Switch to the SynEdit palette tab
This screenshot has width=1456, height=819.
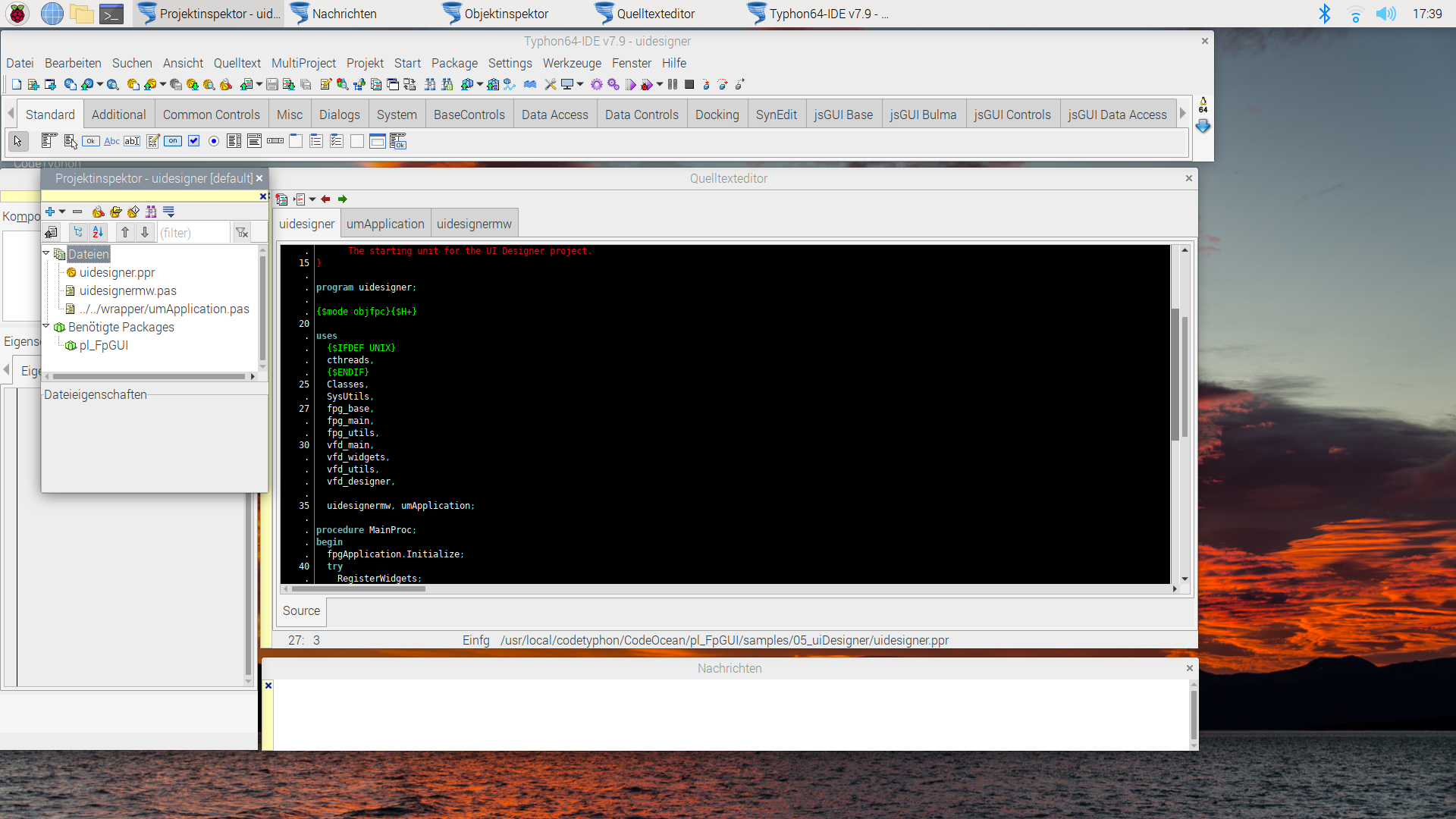click(x=776, y=115)
